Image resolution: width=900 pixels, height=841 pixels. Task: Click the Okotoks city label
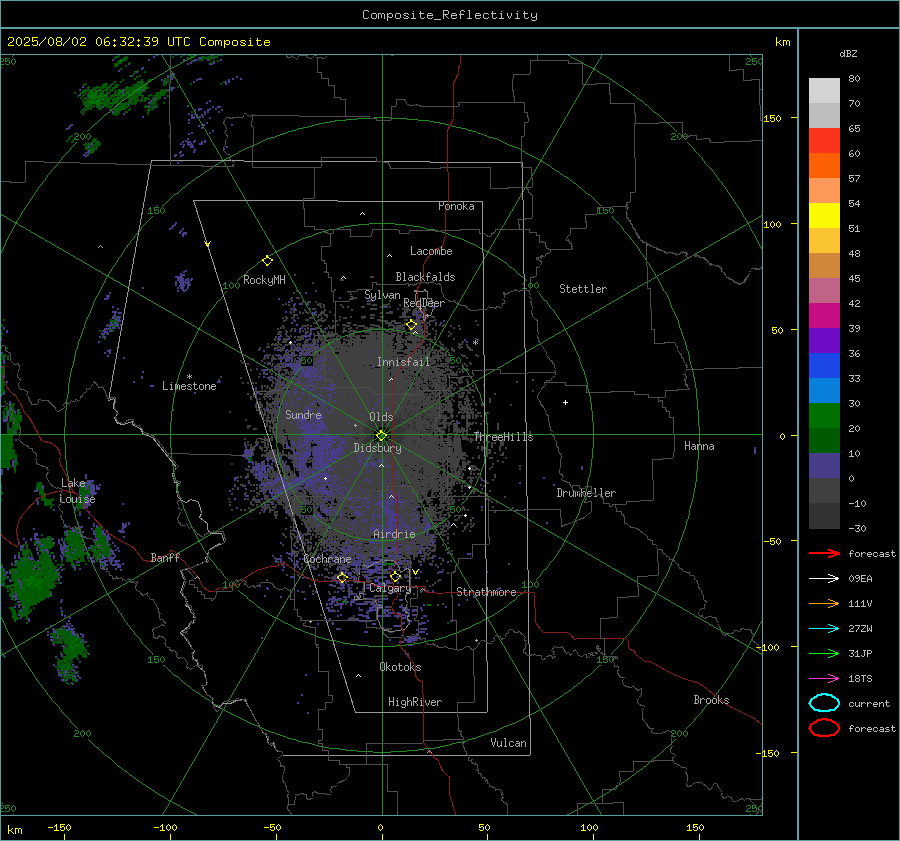point(400,667)
